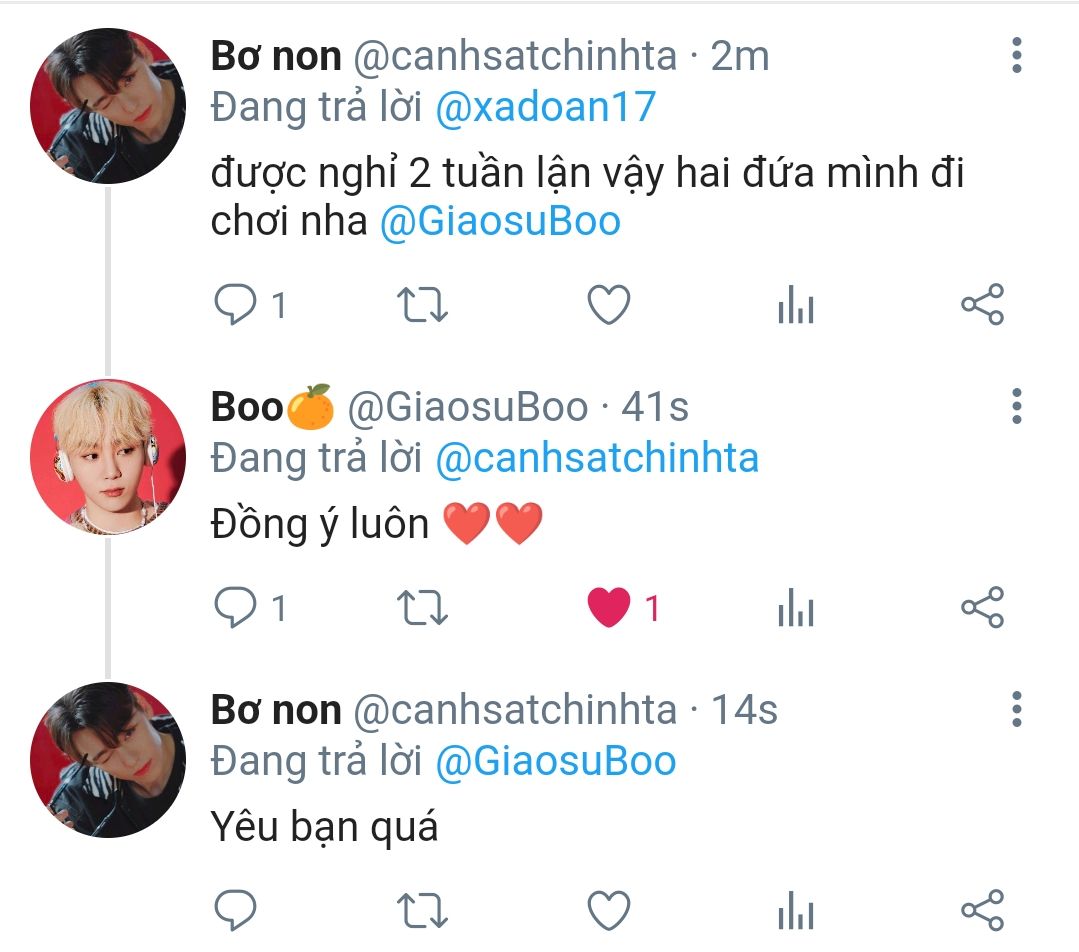Reply to the "Yêu bạn quá" tweet

(x=236, y=910)
